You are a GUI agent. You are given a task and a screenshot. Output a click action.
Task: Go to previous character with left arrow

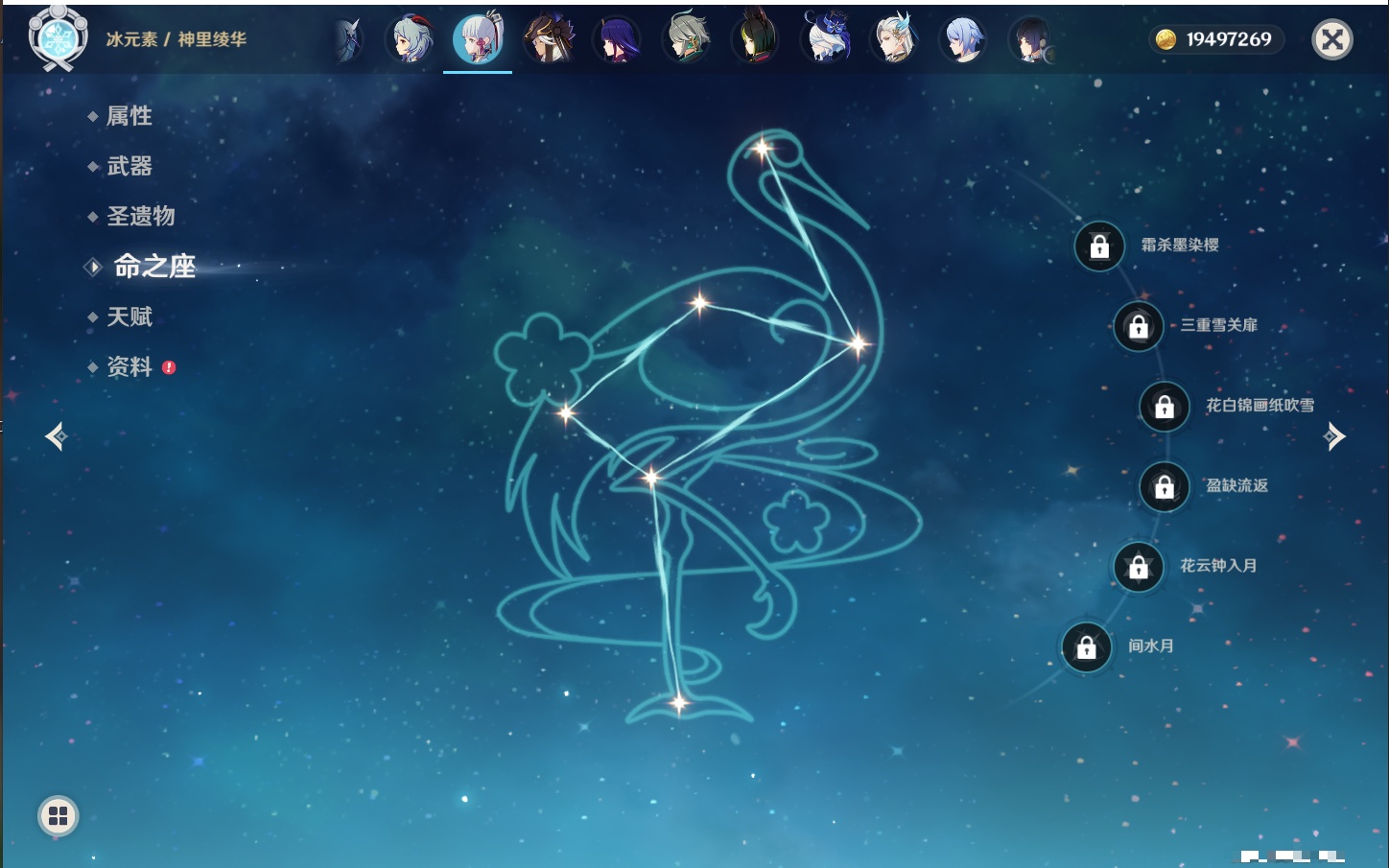pyautogui.click(x=56, y=437)
